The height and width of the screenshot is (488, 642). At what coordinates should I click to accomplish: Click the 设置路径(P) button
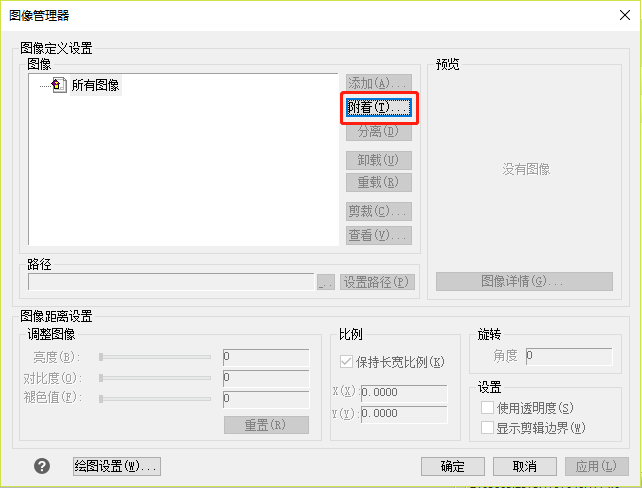click(377, 282)
